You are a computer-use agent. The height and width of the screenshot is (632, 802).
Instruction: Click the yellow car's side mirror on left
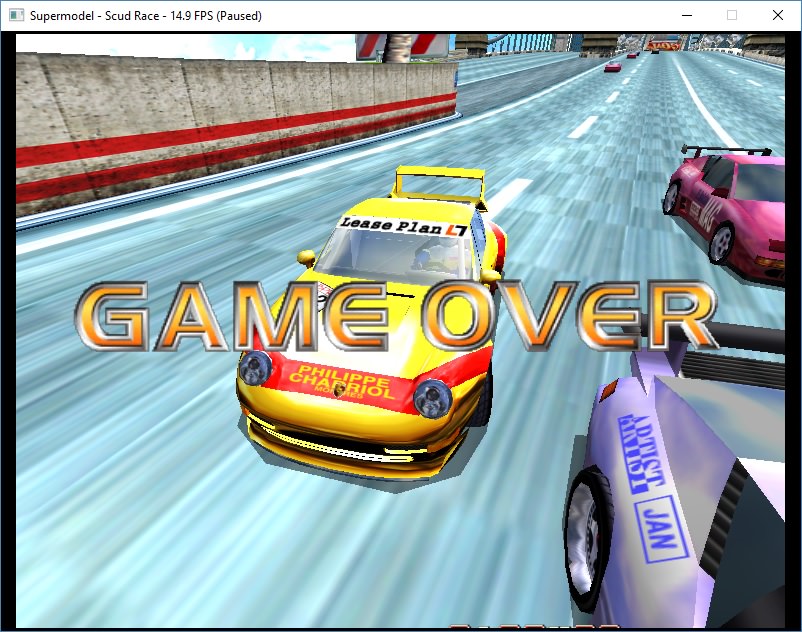tap(306, 257)
